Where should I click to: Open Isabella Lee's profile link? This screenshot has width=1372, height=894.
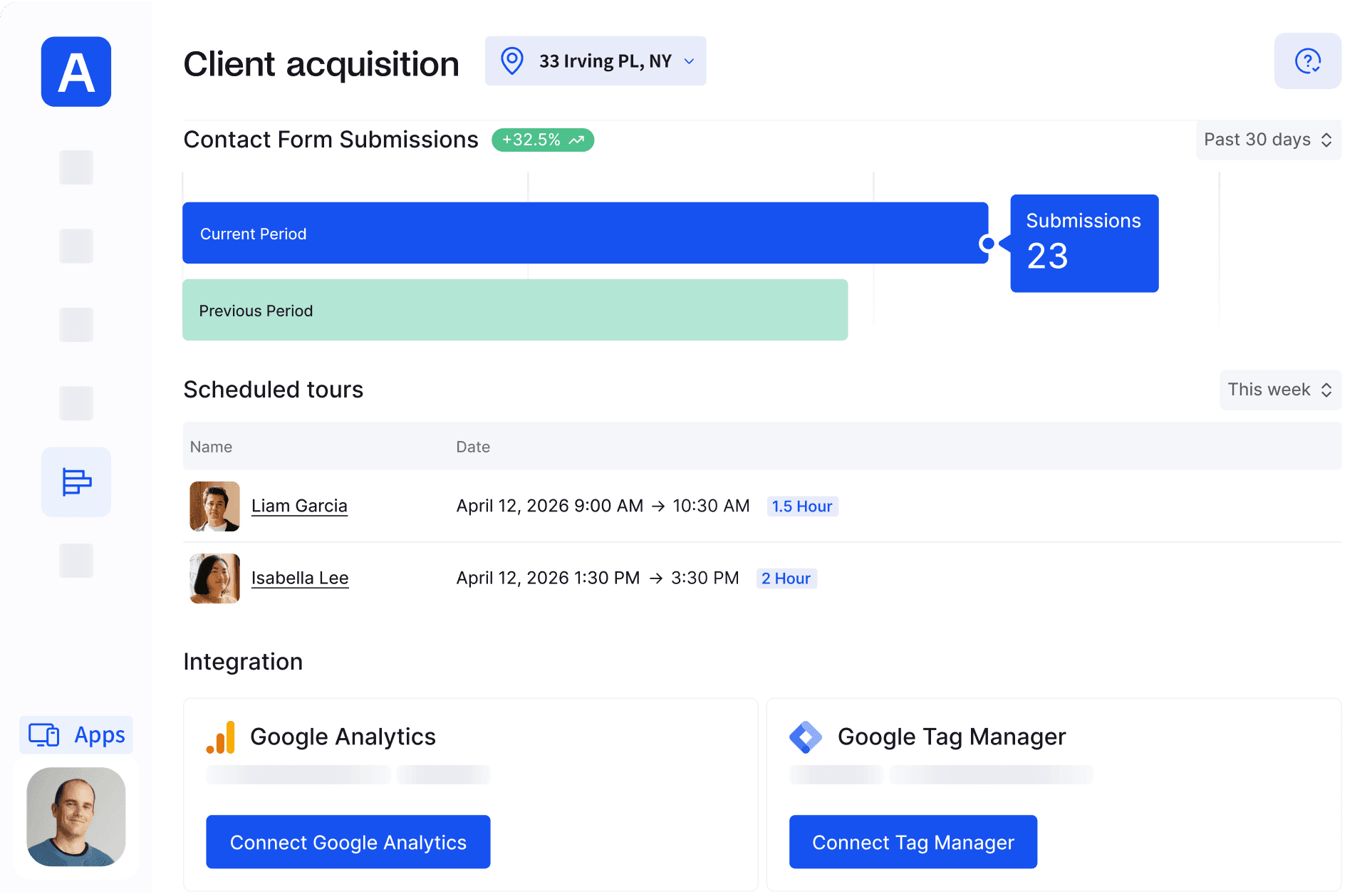click(300, 578)
